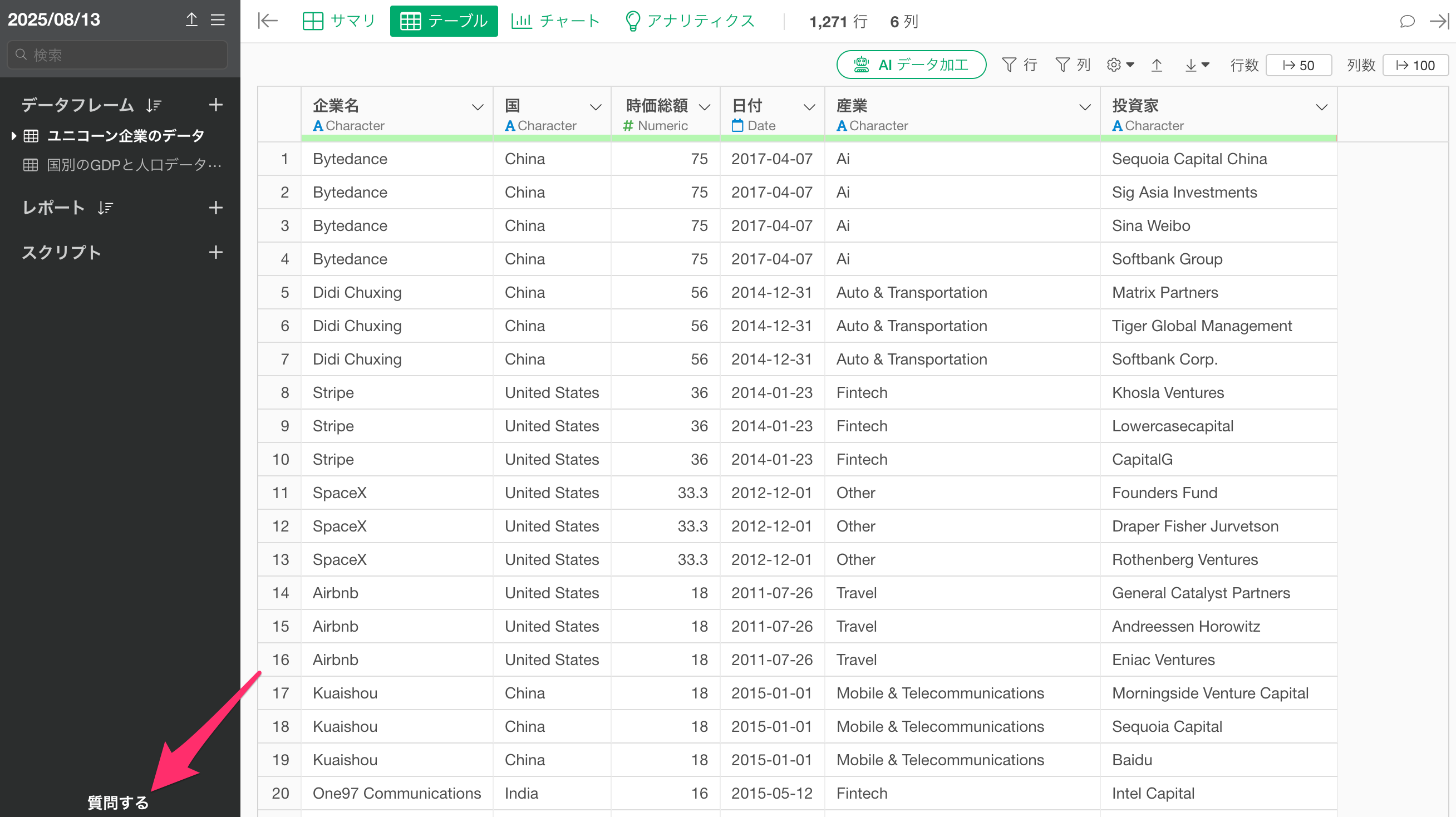
Task: Open the download arrow dropdown
Action: tap(1197, 65)
